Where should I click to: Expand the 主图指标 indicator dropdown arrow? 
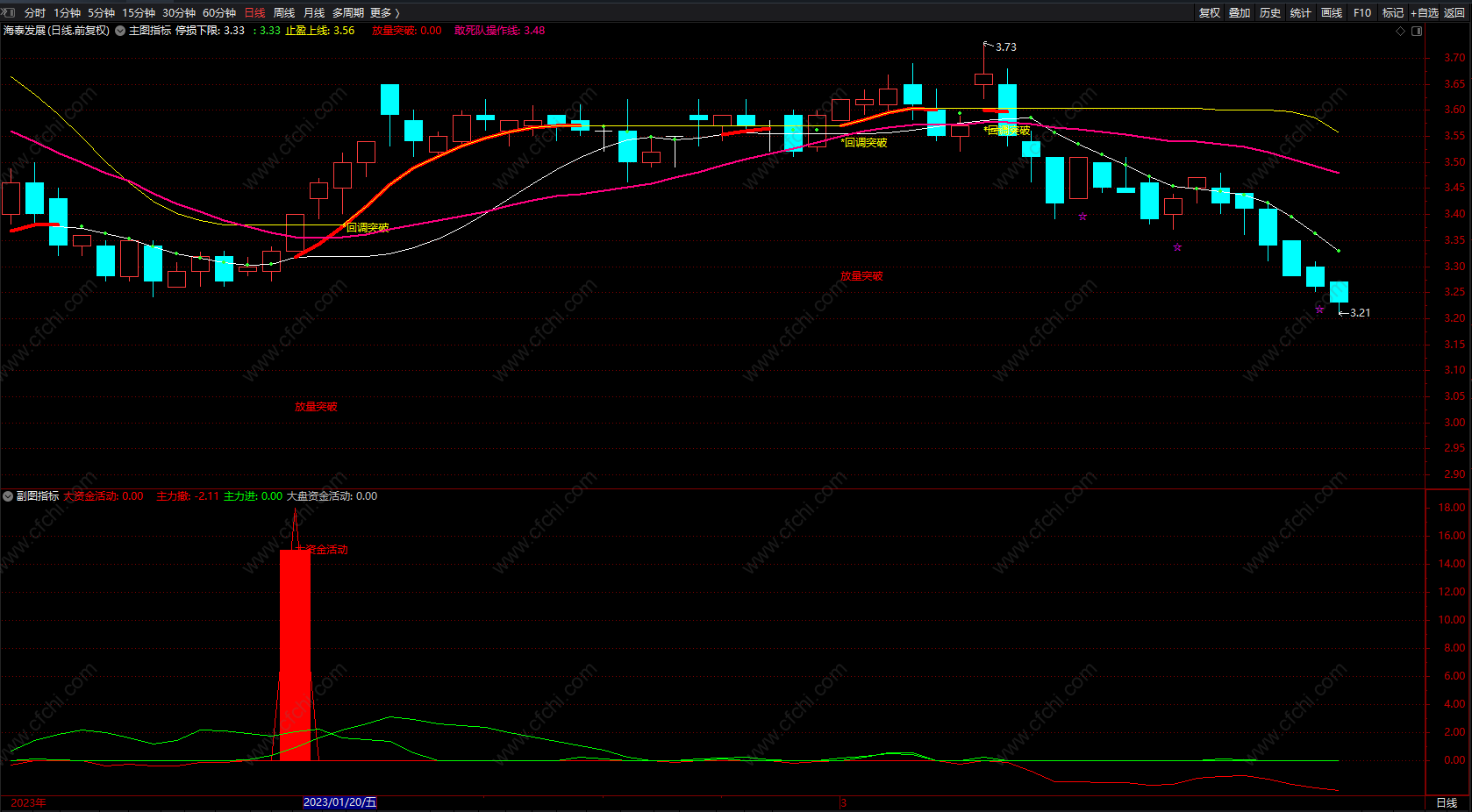120,31
